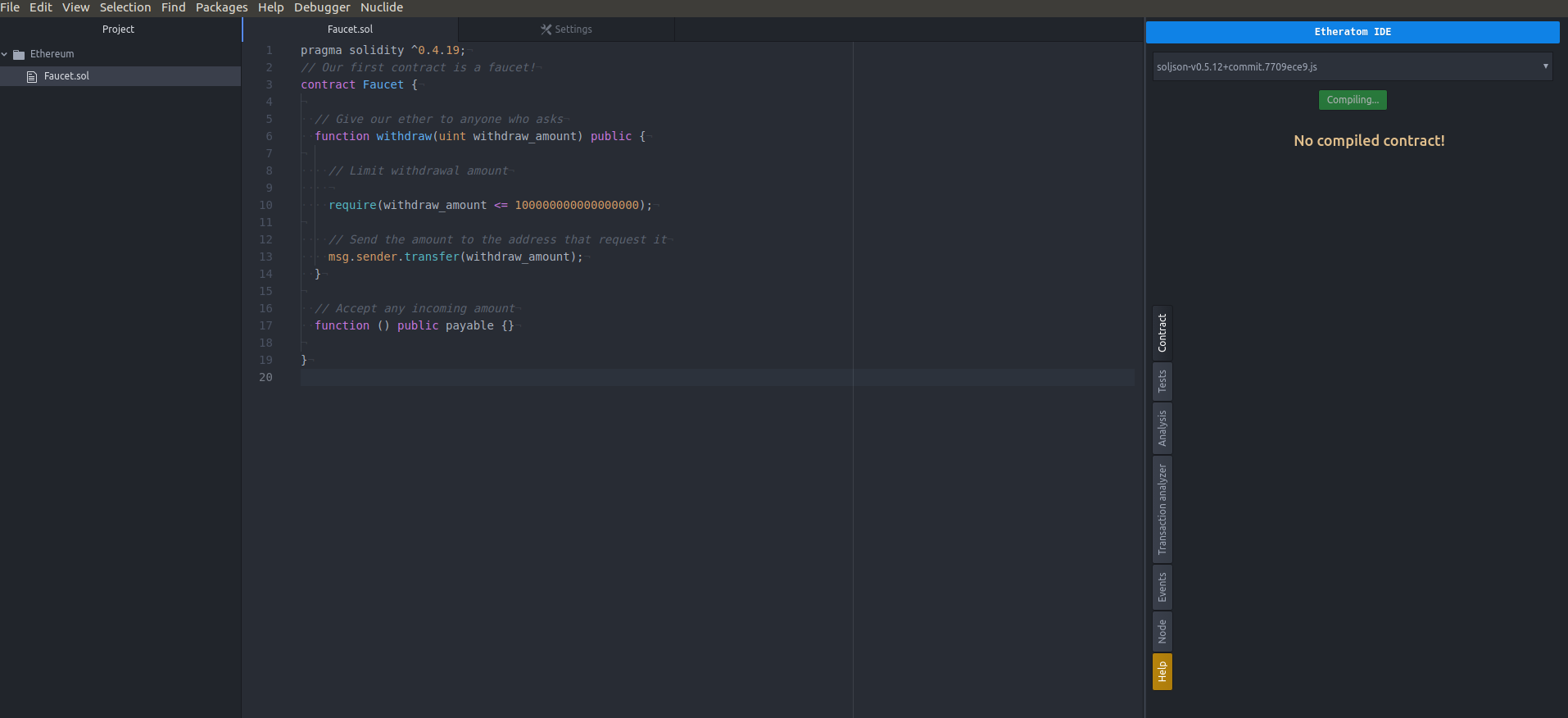Open the Nuclide menu

tap(382, 7)
